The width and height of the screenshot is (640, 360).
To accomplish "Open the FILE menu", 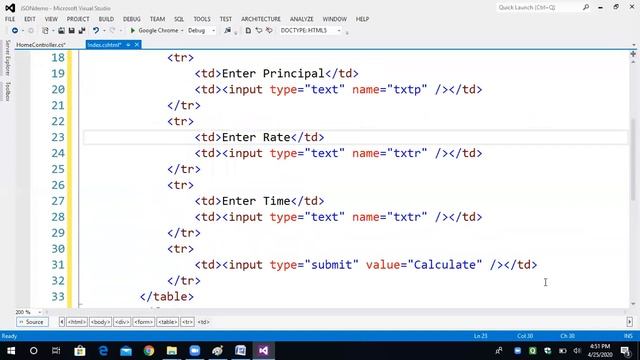I will click(x=10, y=19).
